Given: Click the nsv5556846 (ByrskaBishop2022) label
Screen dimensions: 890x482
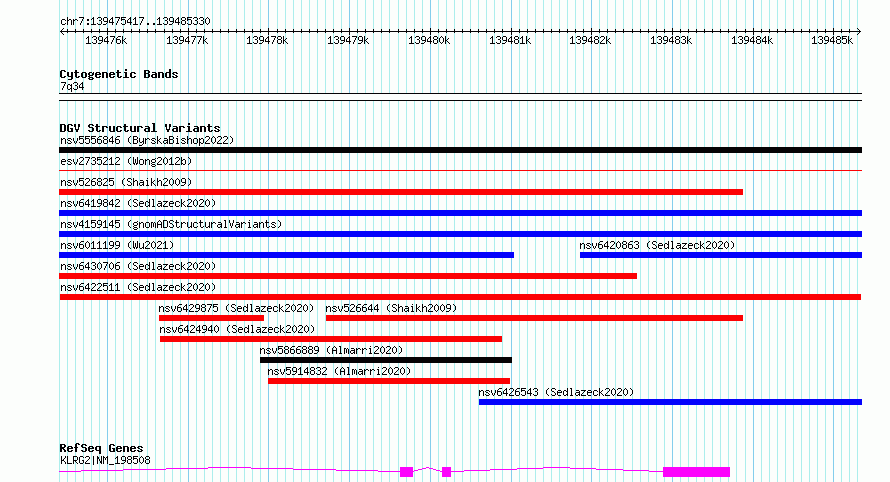Looking at the screenshot, I should pyautogui.click(x=147, y=140).
